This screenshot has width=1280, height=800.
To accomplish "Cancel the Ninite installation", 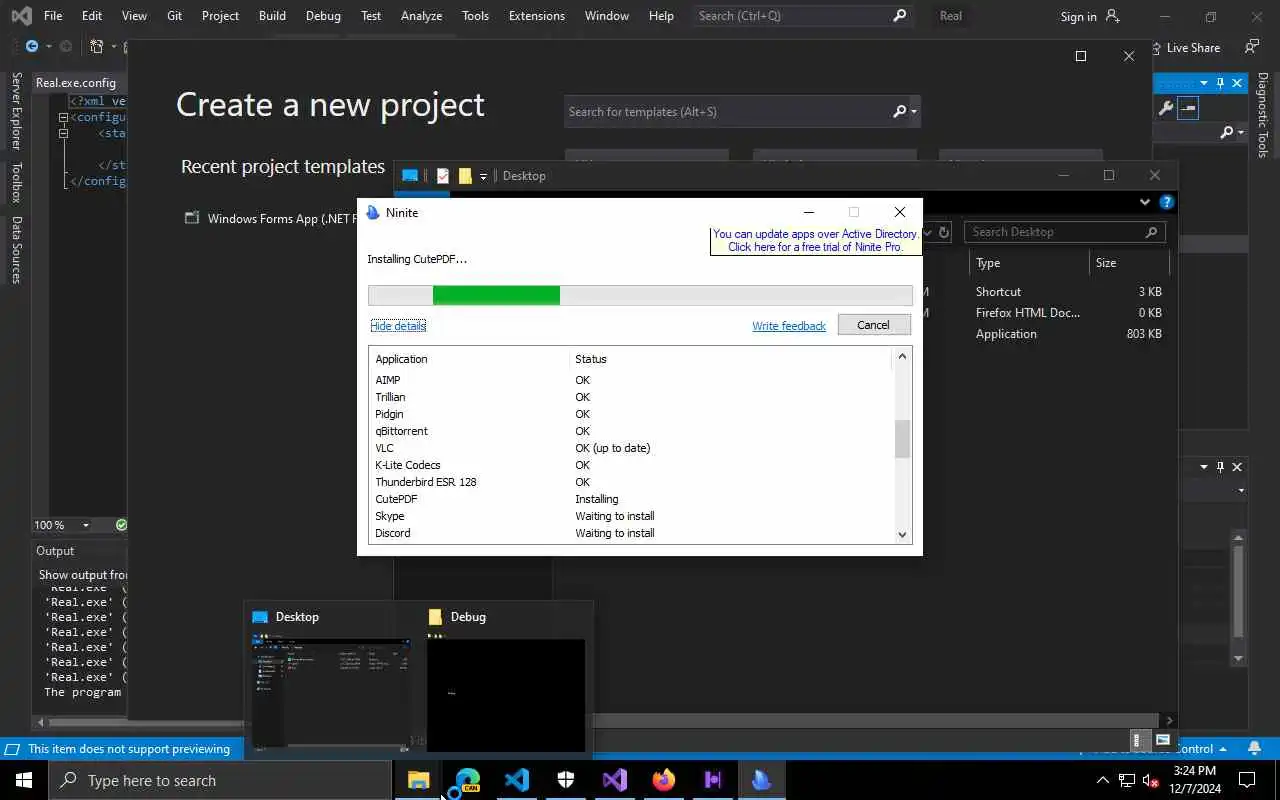I will click(x=873, y=325).
